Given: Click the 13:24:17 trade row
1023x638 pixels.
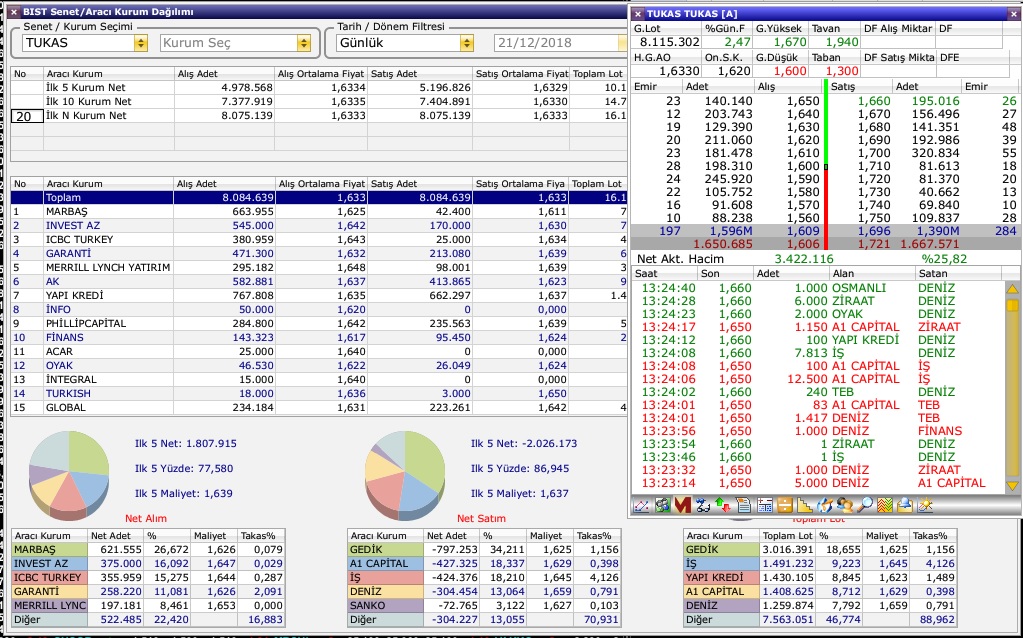Looking at the screenshot, I should (819, 327).
